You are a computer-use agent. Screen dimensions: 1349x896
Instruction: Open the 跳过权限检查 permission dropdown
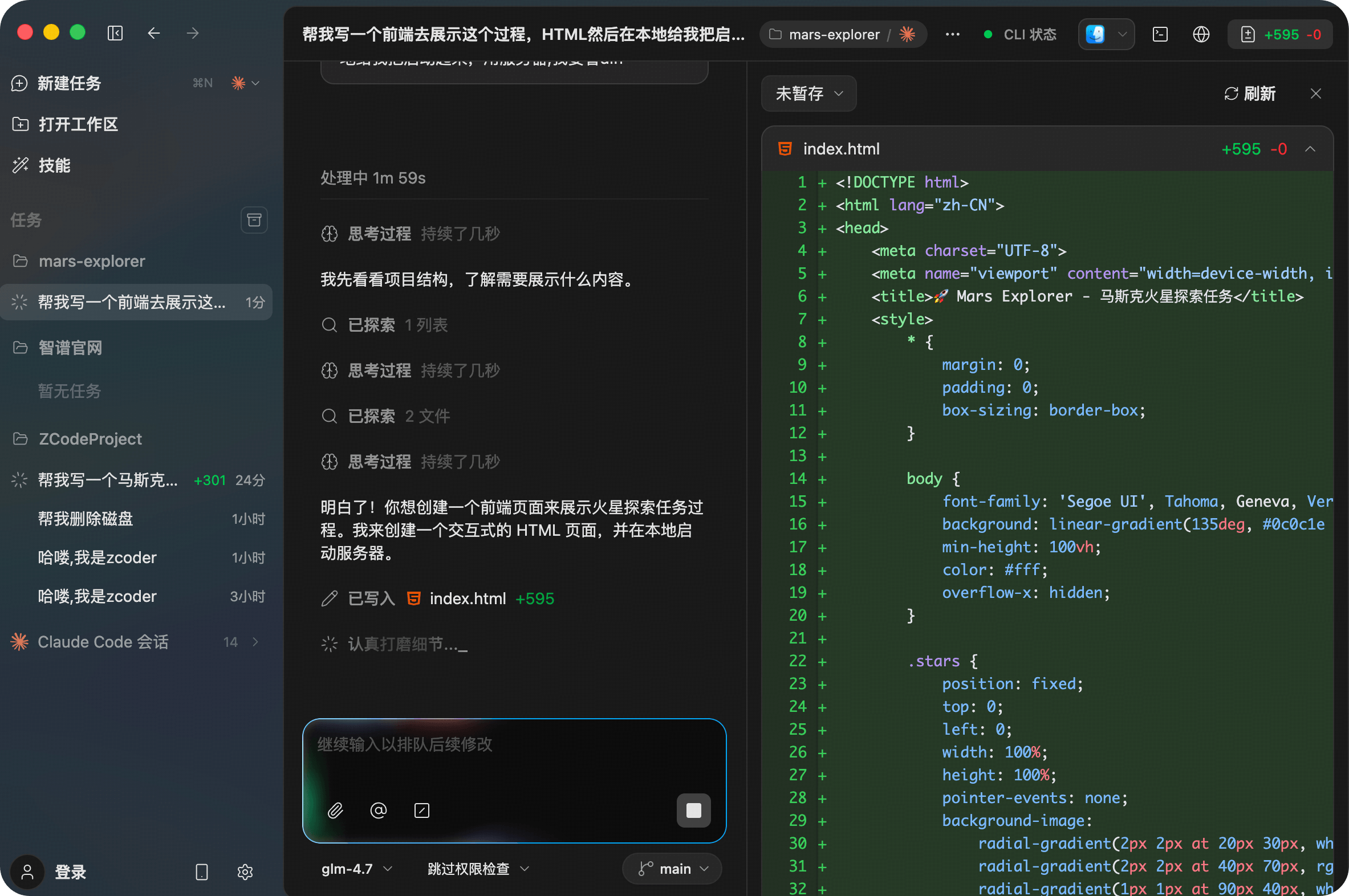478,869
